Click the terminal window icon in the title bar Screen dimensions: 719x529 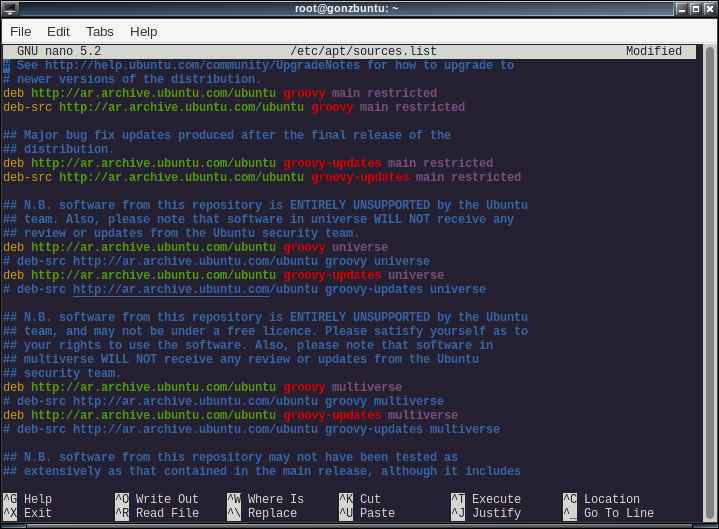[x=10, y=8]
